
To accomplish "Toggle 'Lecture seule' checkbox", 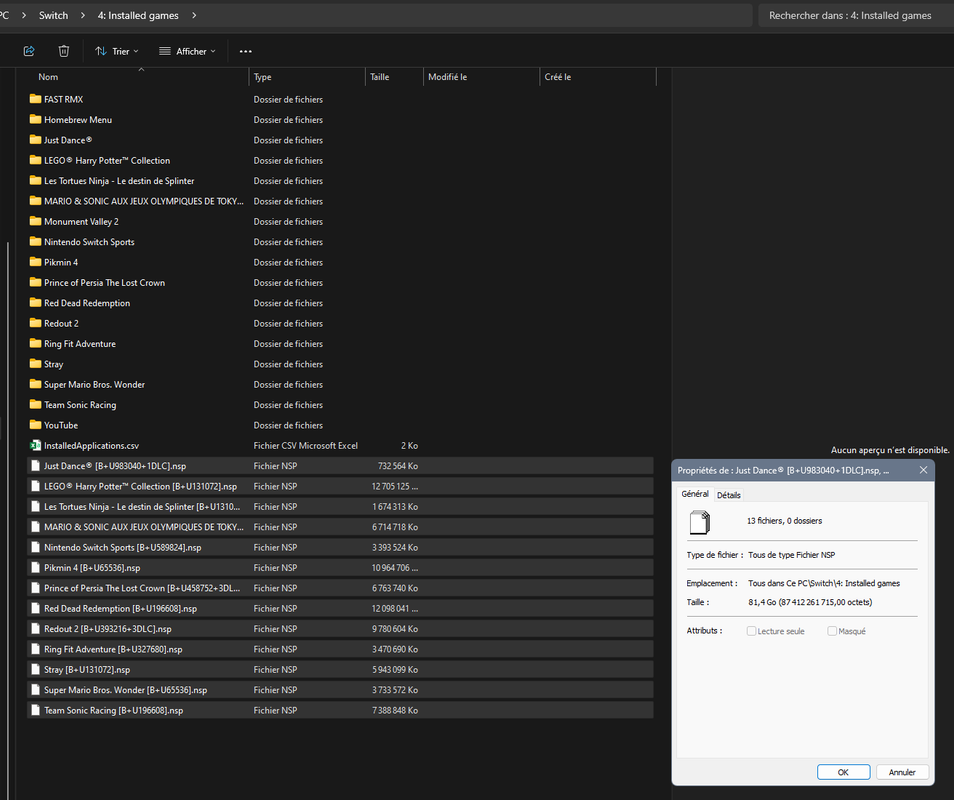I will (x=751, y=631).
